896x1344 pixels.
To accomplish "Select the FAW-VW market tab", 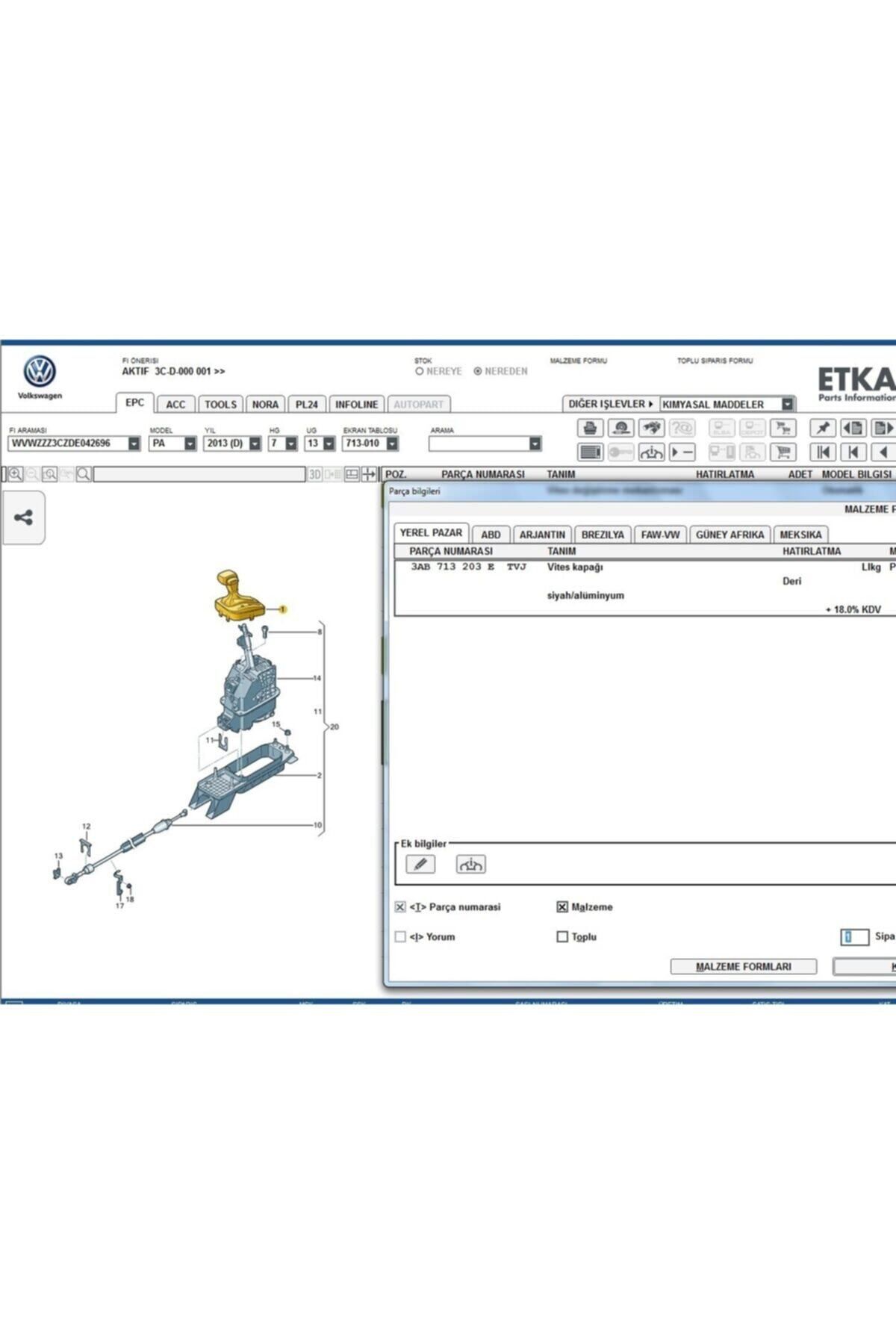I will [x=660, y=535].
